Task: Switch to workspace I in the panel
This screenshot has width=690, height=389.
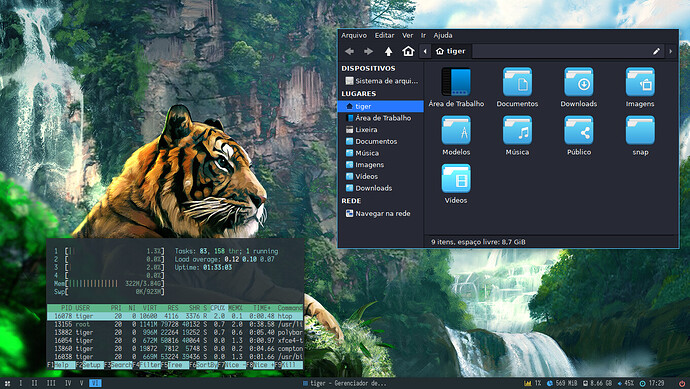Action: click(x=21, y=383)
